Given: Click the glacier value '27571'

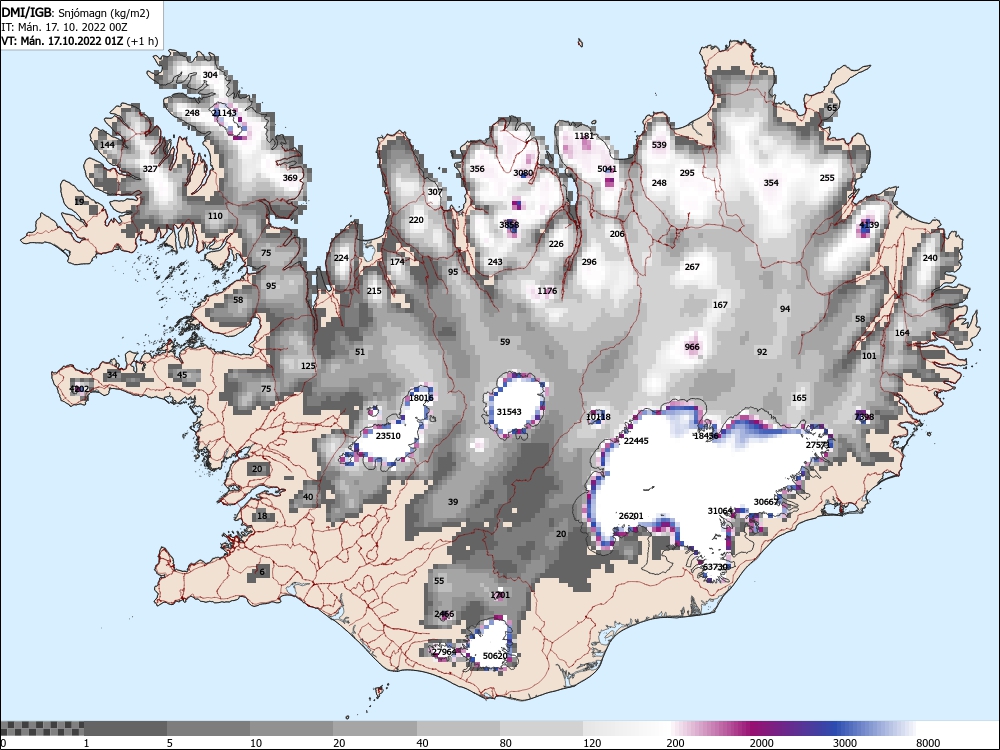Looking at the screenshot, I should click(x=818, y=445).
